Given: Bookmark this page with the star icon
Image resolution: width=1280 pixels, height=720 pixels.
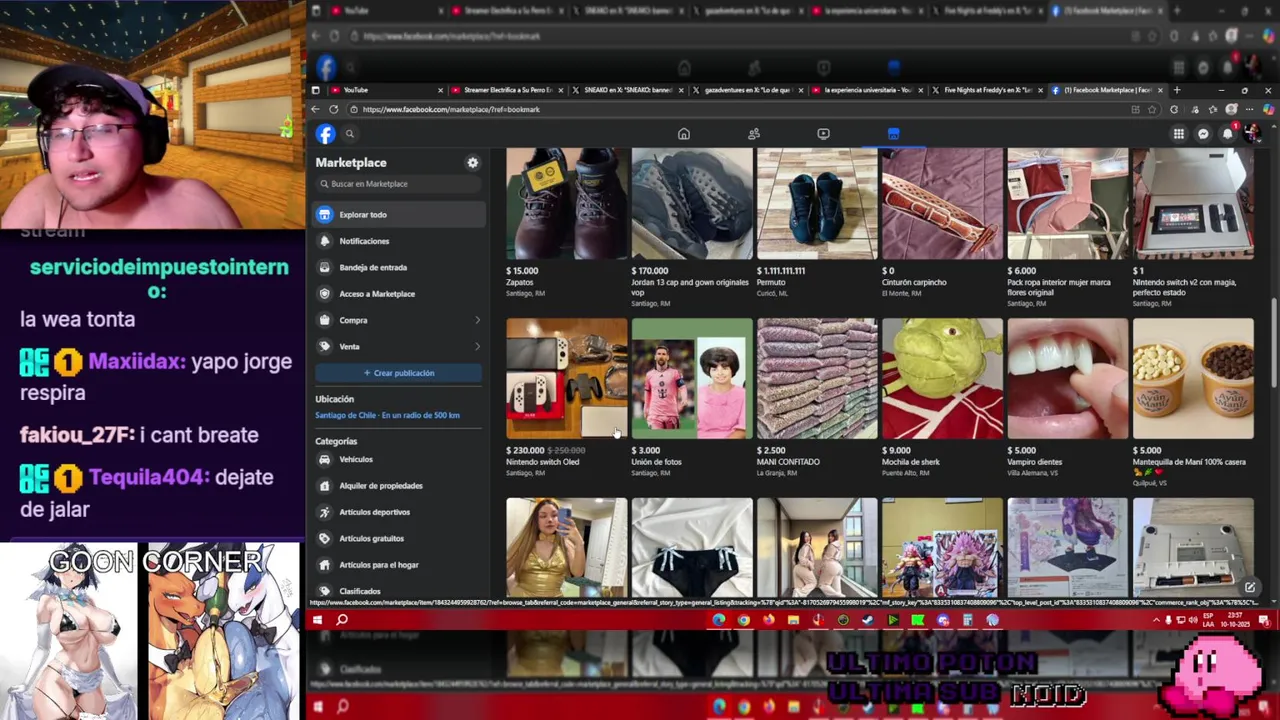Looking at the screenshot, I should [x=1152, y=109].
